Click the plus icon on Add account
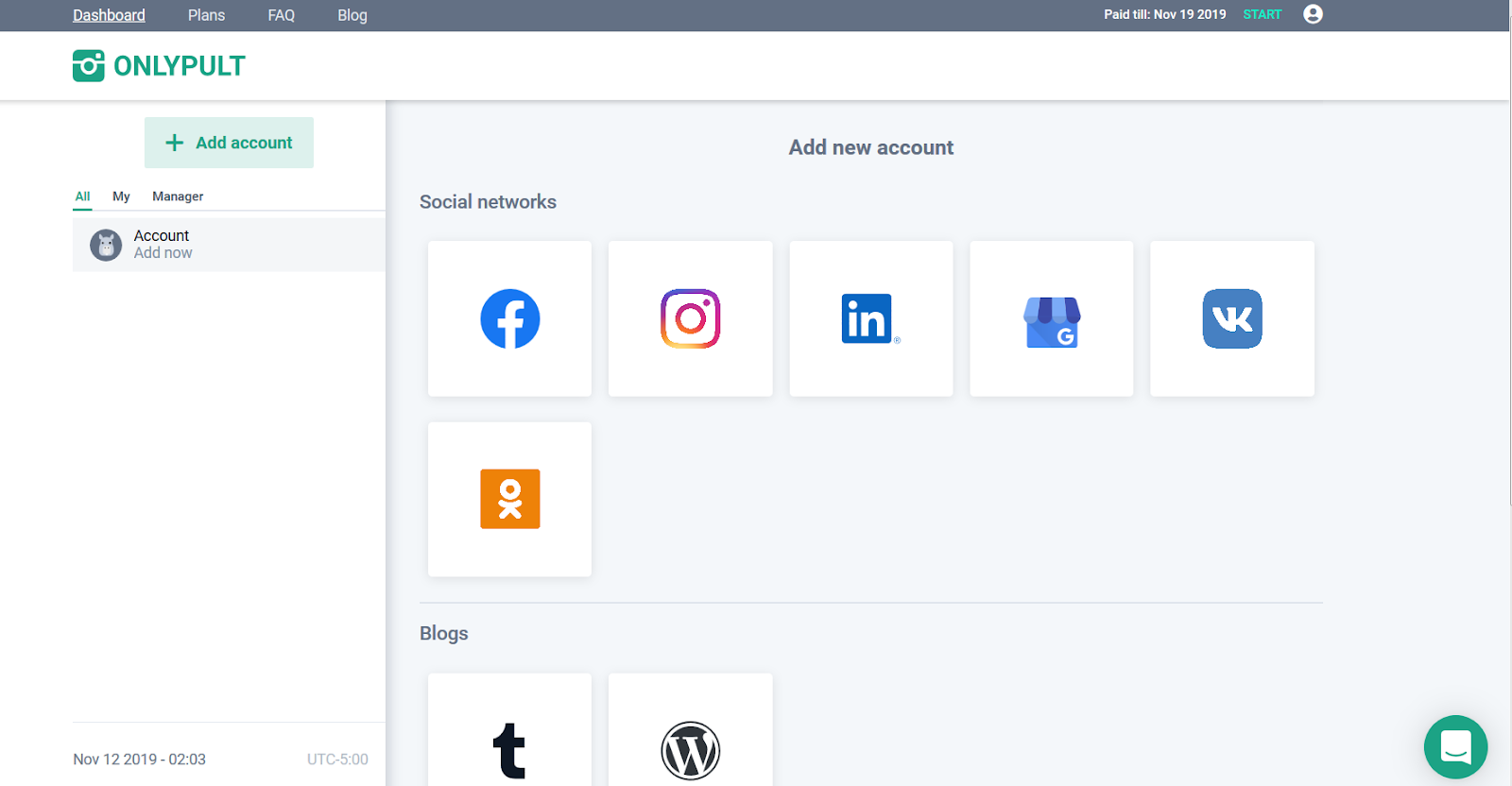Viewport: 1512px width, 786px height. tap(174, 143)
